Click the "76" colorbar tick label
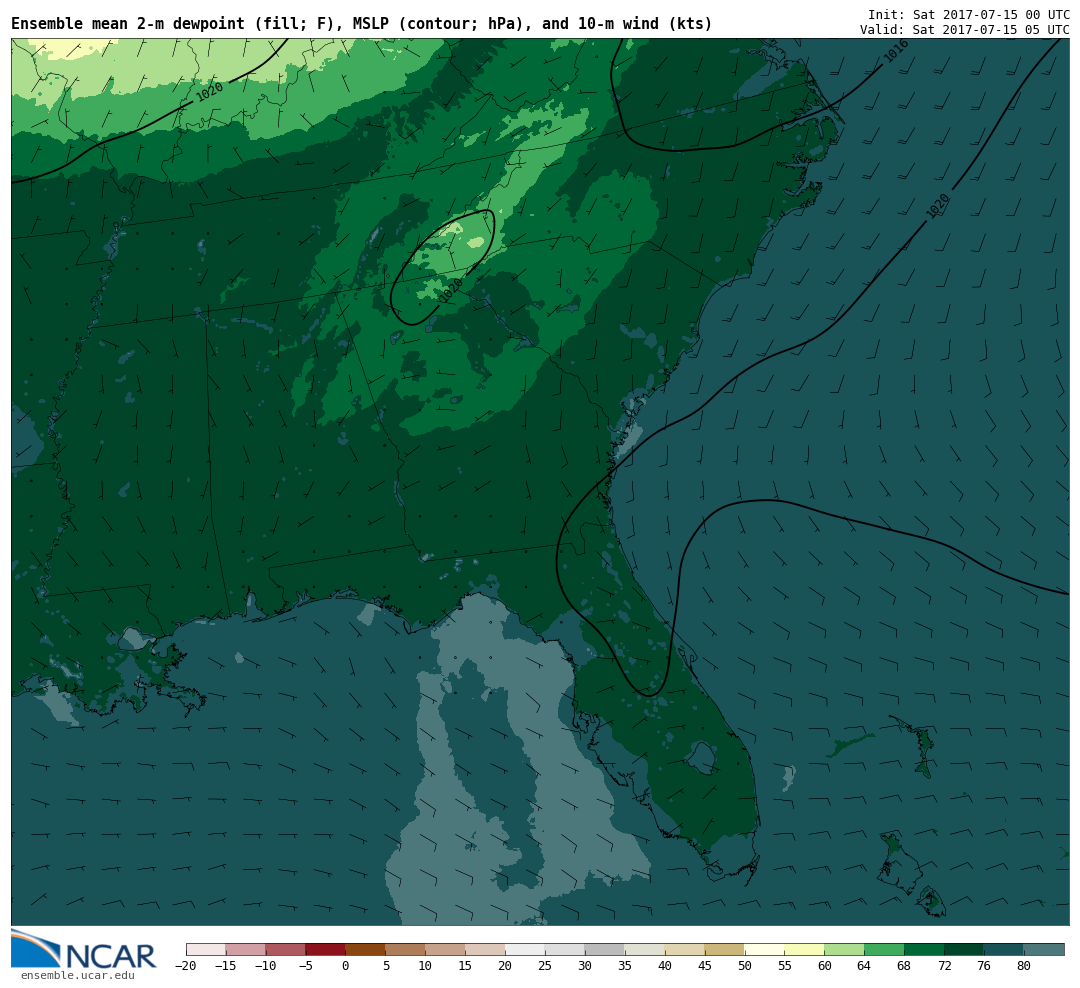Image resolution: width=1080 pixels, height=988 pixels. coord(984,966)
